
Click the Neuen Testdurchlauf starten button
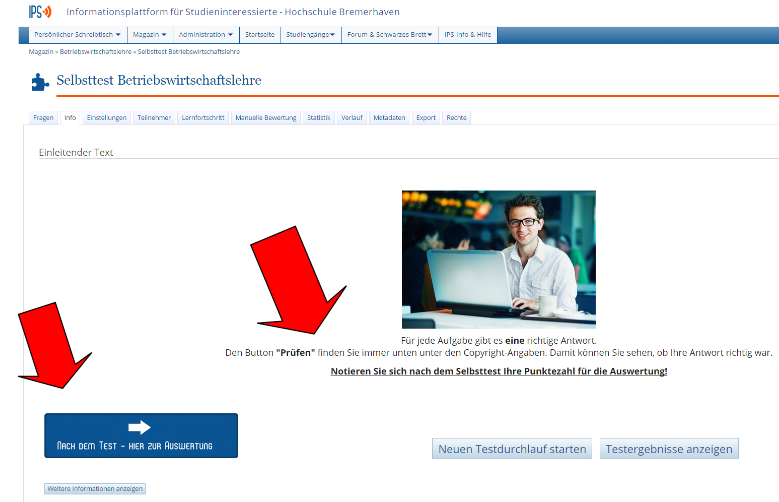point(511,449)
